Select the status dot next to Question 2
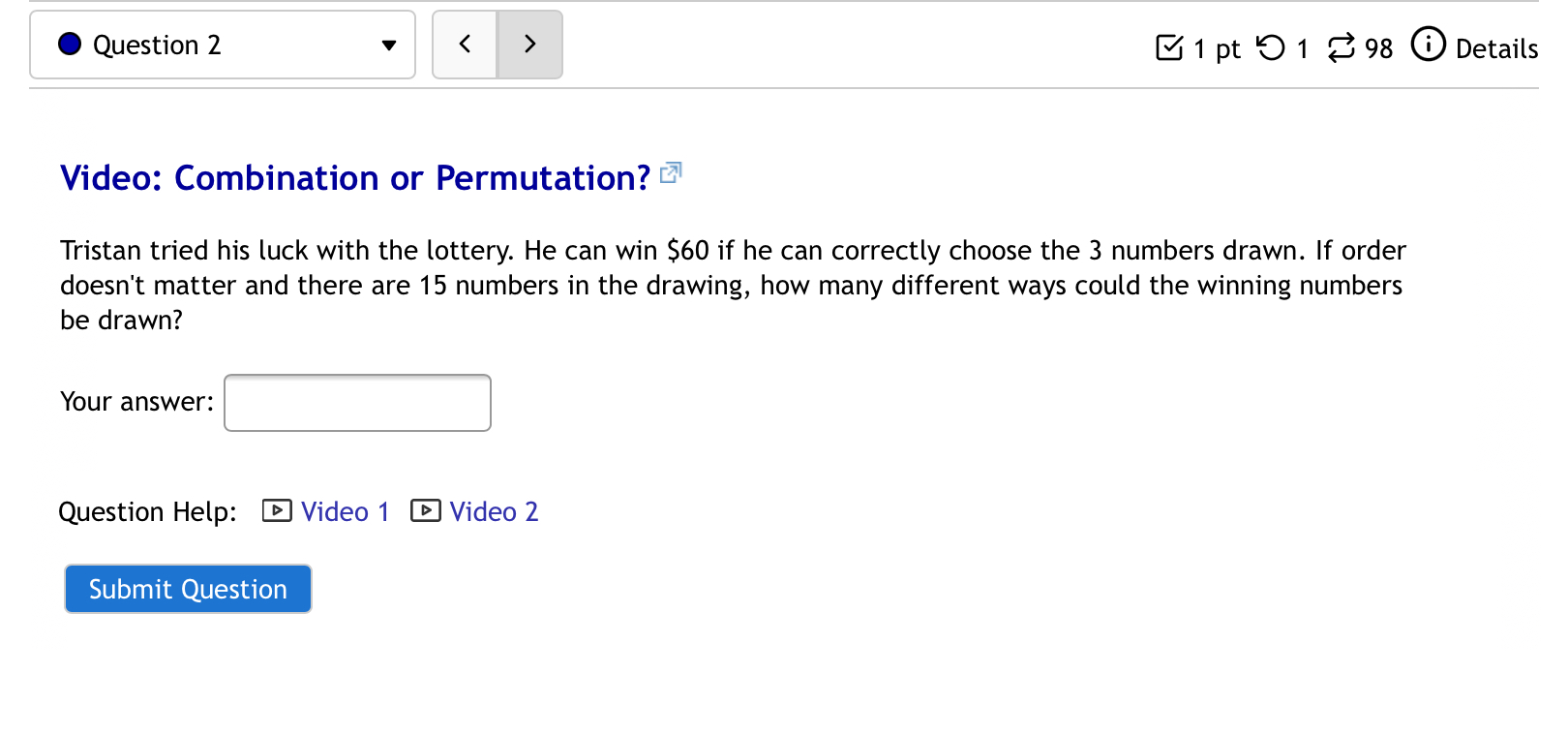 click(x=69, y=43)
